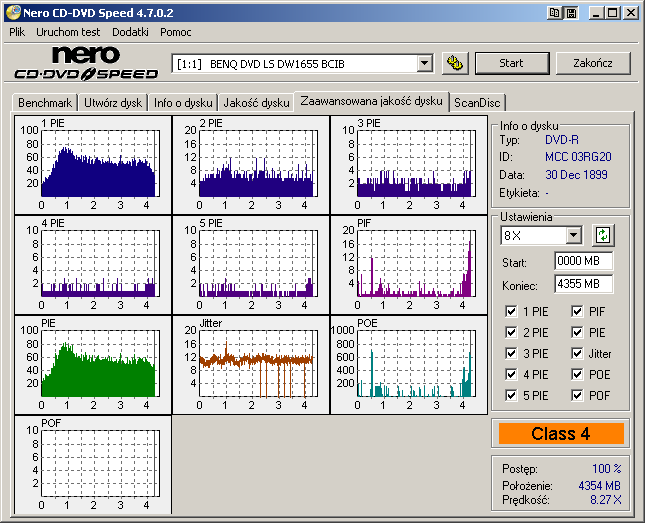645x523 pixels.
Task: Click the disc type value DVD-R
Action: point(561,140)
